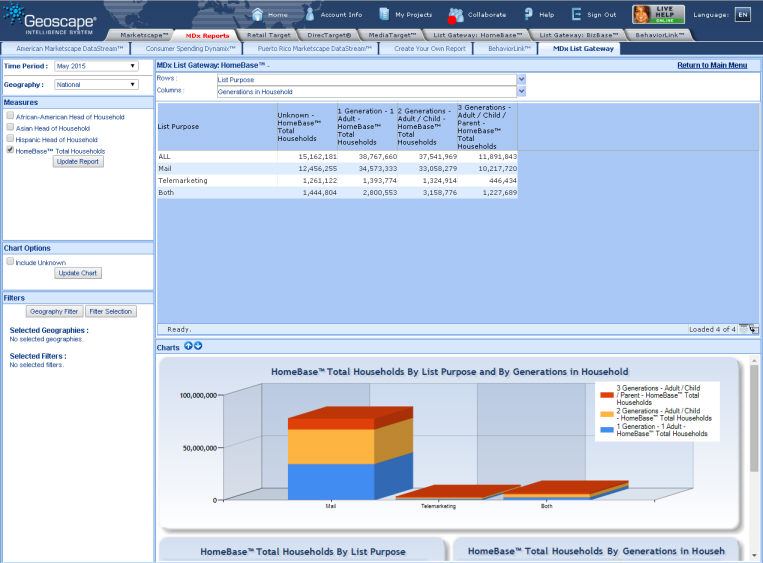Image resolution: width=763 pixels, height=563 pixels.
Task: Open the Filter Selection button
Action: (110, 311)
